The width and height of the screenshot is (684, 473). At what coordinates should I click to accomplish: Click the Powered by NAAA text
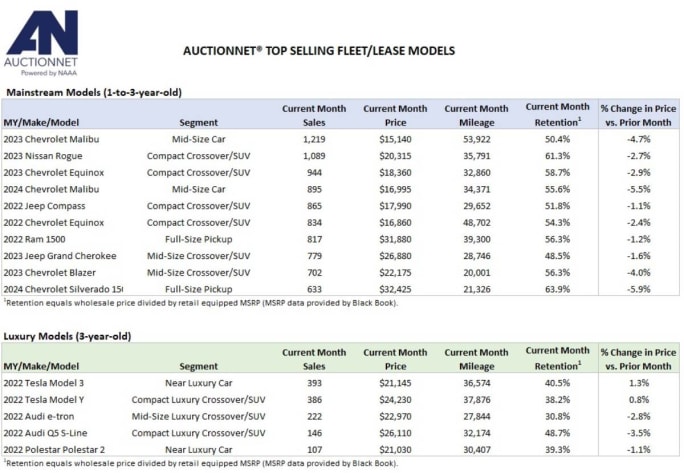point(49,73)
